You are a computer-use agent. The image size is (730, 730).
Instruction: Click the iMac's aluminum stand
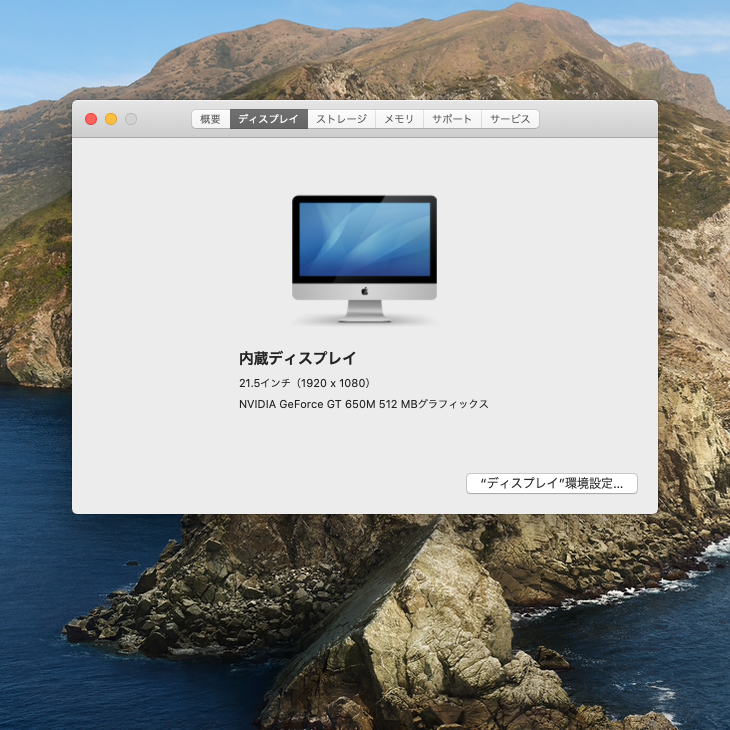(x=364, y=311)
